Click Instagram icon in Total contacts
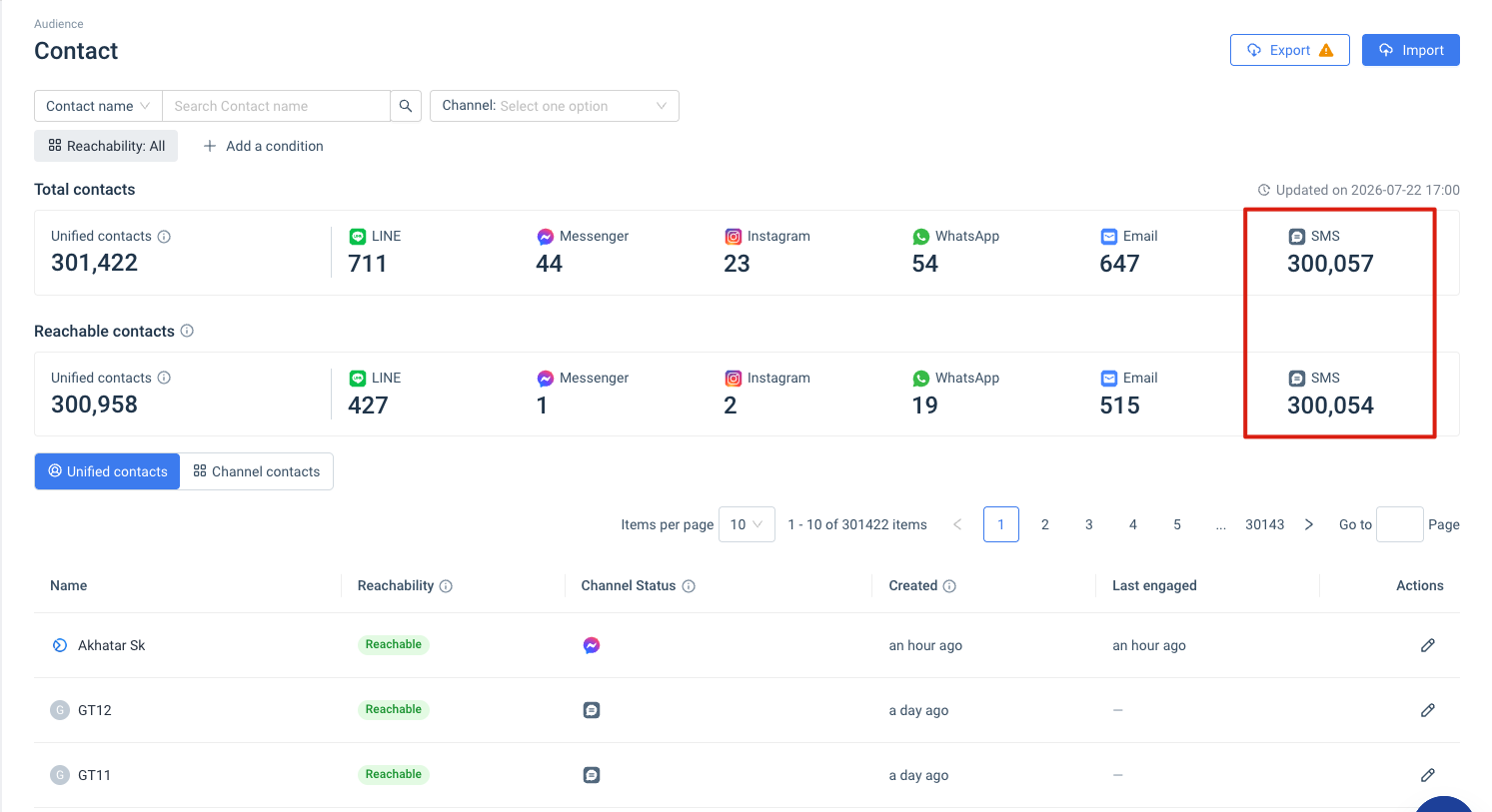The image size is (1492, 812). coord(733,237)
